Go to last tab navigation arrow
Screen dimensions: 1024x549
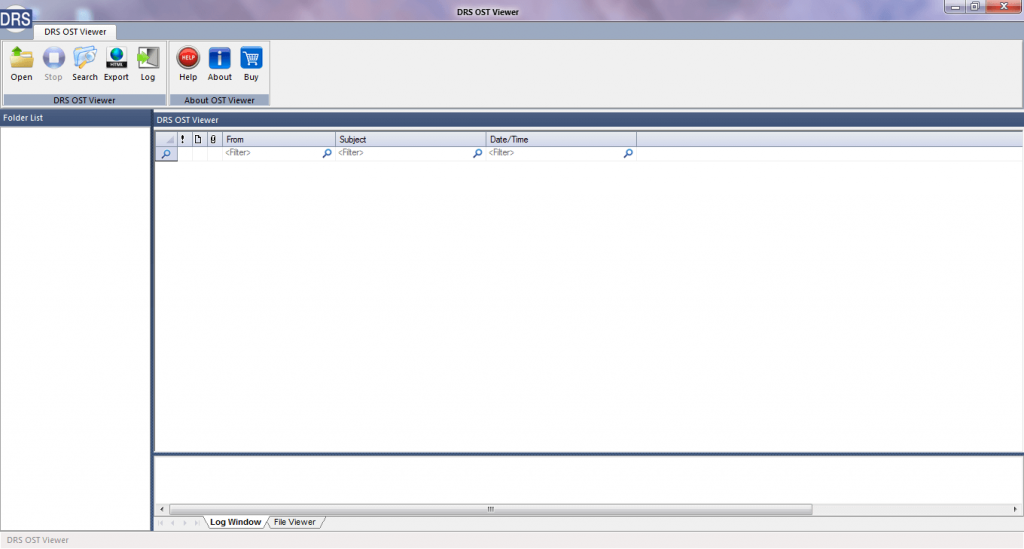tap(197, 523)
